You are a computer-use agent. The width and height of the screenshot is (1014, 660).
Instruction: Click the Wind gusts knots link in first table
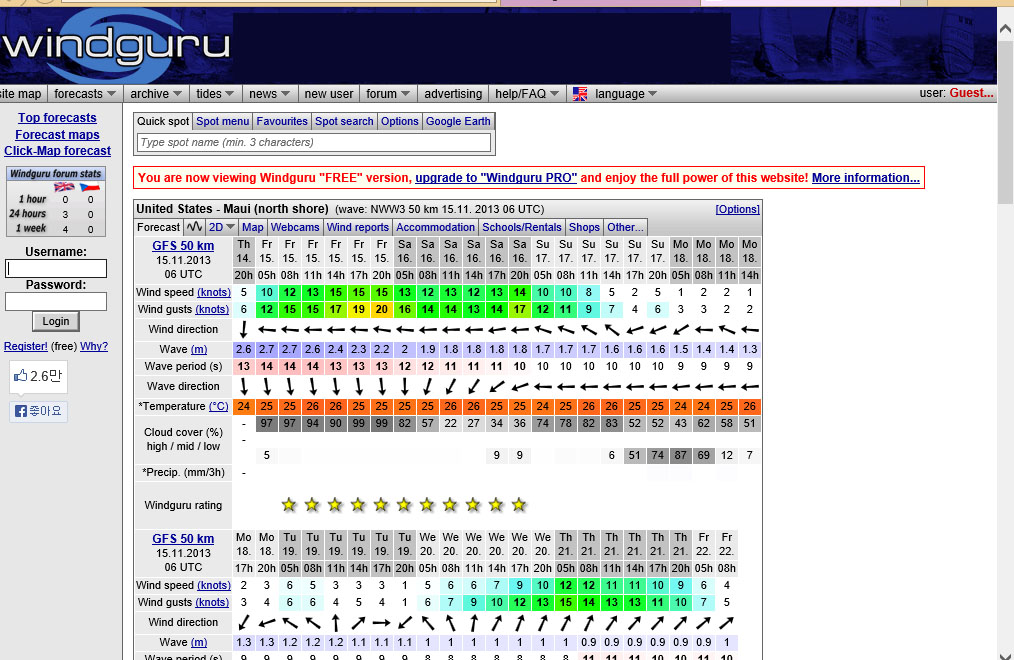[212, 309]
